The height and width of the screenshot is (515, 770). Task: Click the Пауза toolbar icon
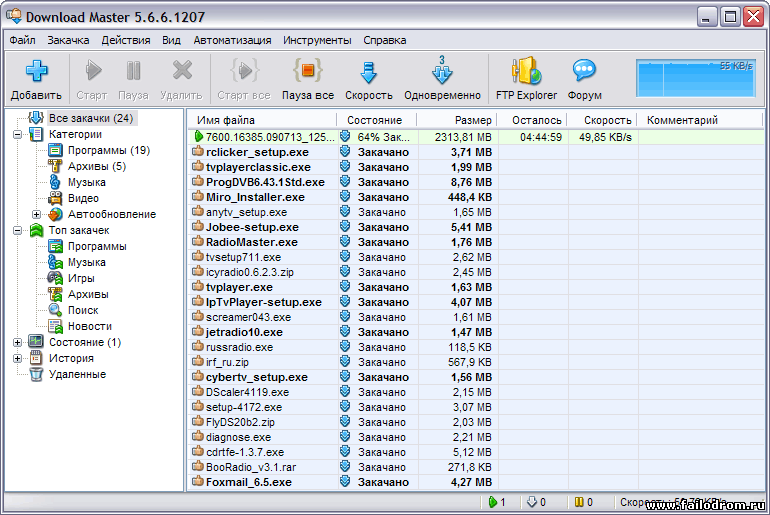(134, 71)
